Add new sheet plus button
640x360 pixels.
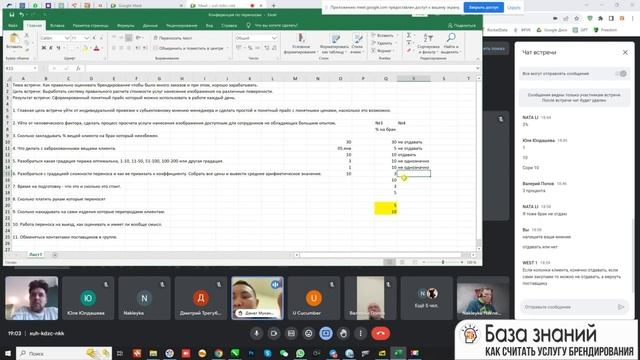55,255
